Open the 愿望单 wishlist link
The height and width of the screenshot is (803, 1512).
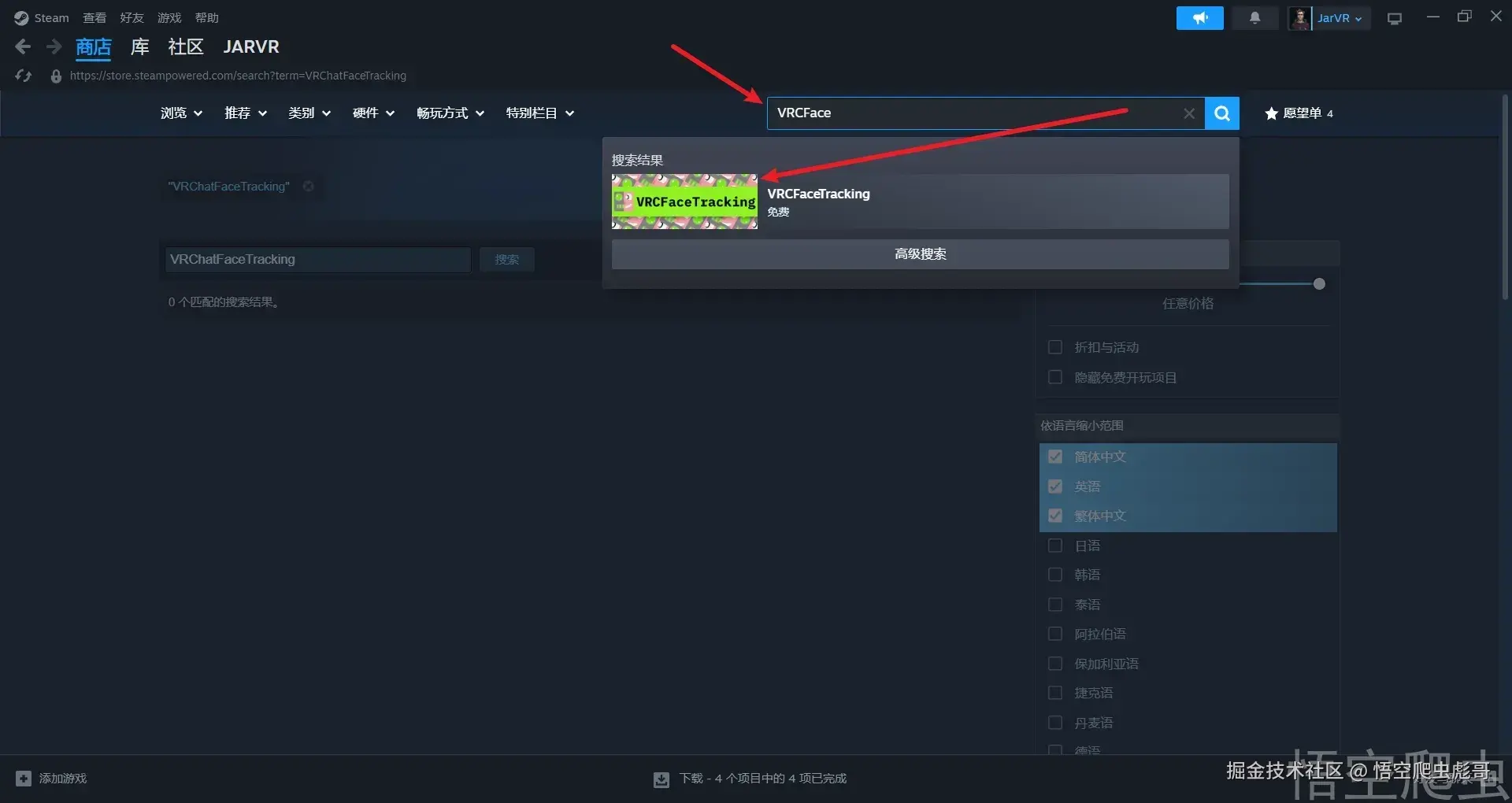pyautogui.click(x=1303, y=113)
